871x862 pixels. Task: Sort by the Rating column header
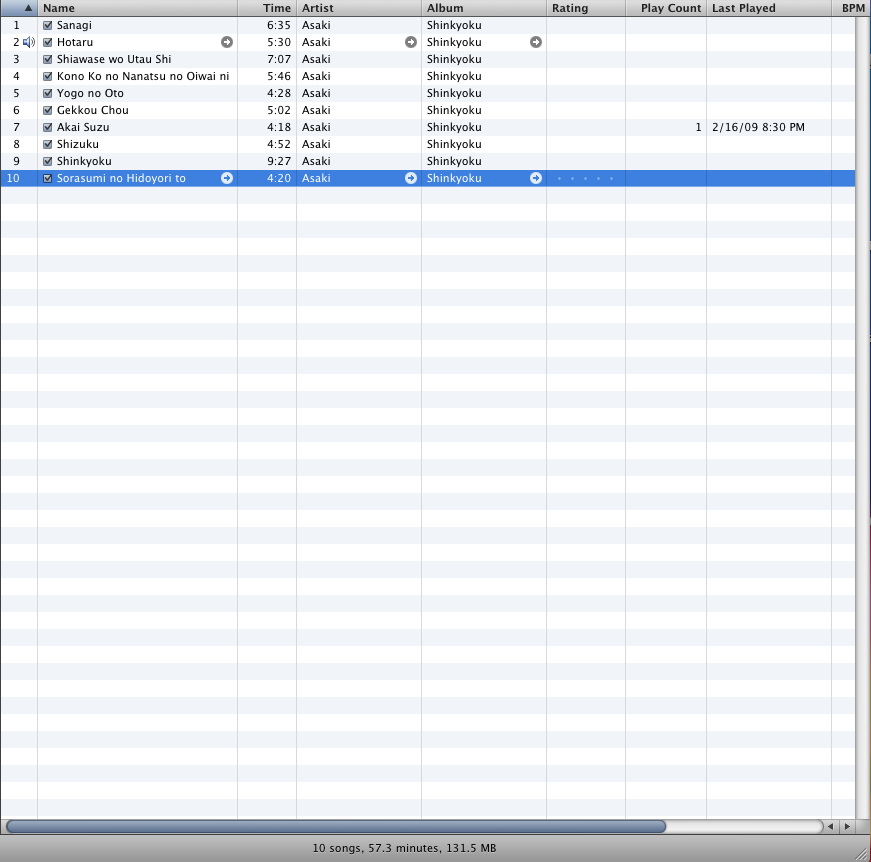pos(586,8)
